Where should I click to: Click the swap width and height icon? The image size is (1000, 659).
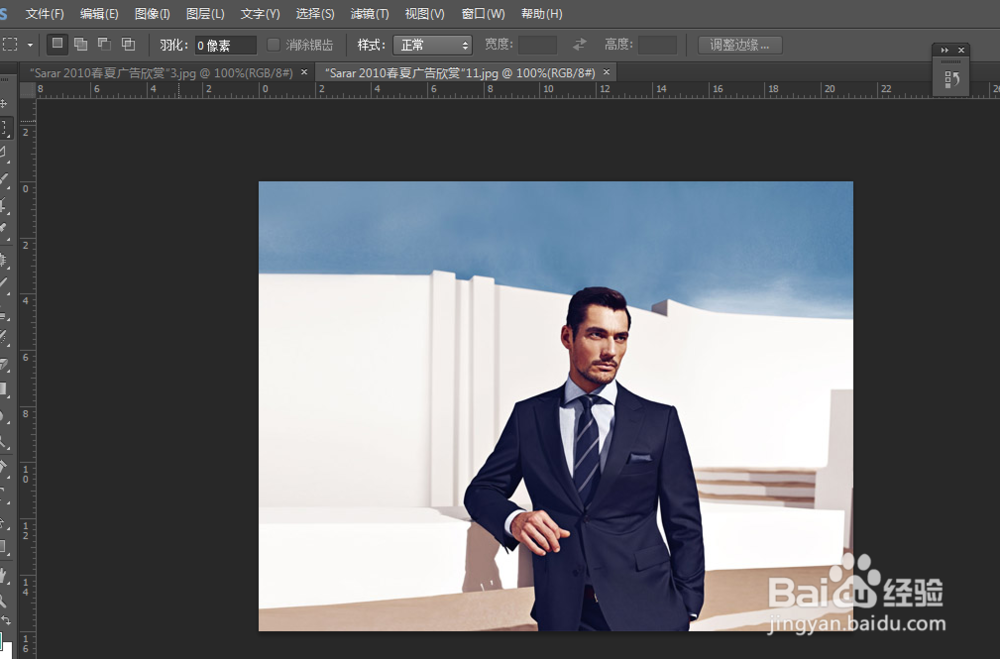[579, 45]
